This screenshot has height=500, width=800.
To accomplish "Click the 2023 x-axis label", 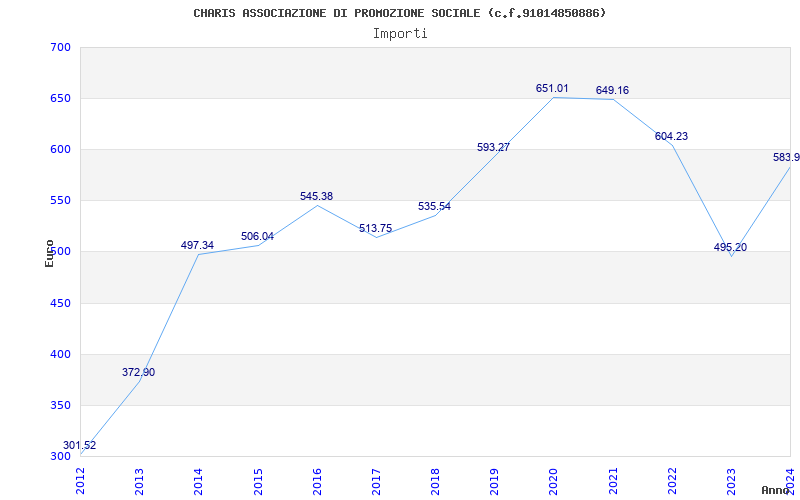I will pyautogui.click(x=732, y=481).
